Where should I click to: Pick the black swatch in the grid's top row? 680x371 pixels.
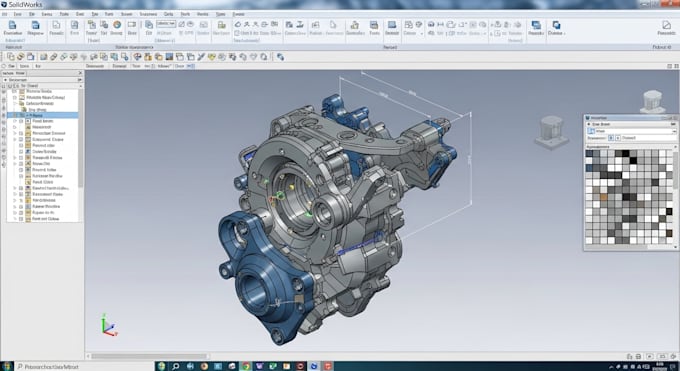point(625,153)
